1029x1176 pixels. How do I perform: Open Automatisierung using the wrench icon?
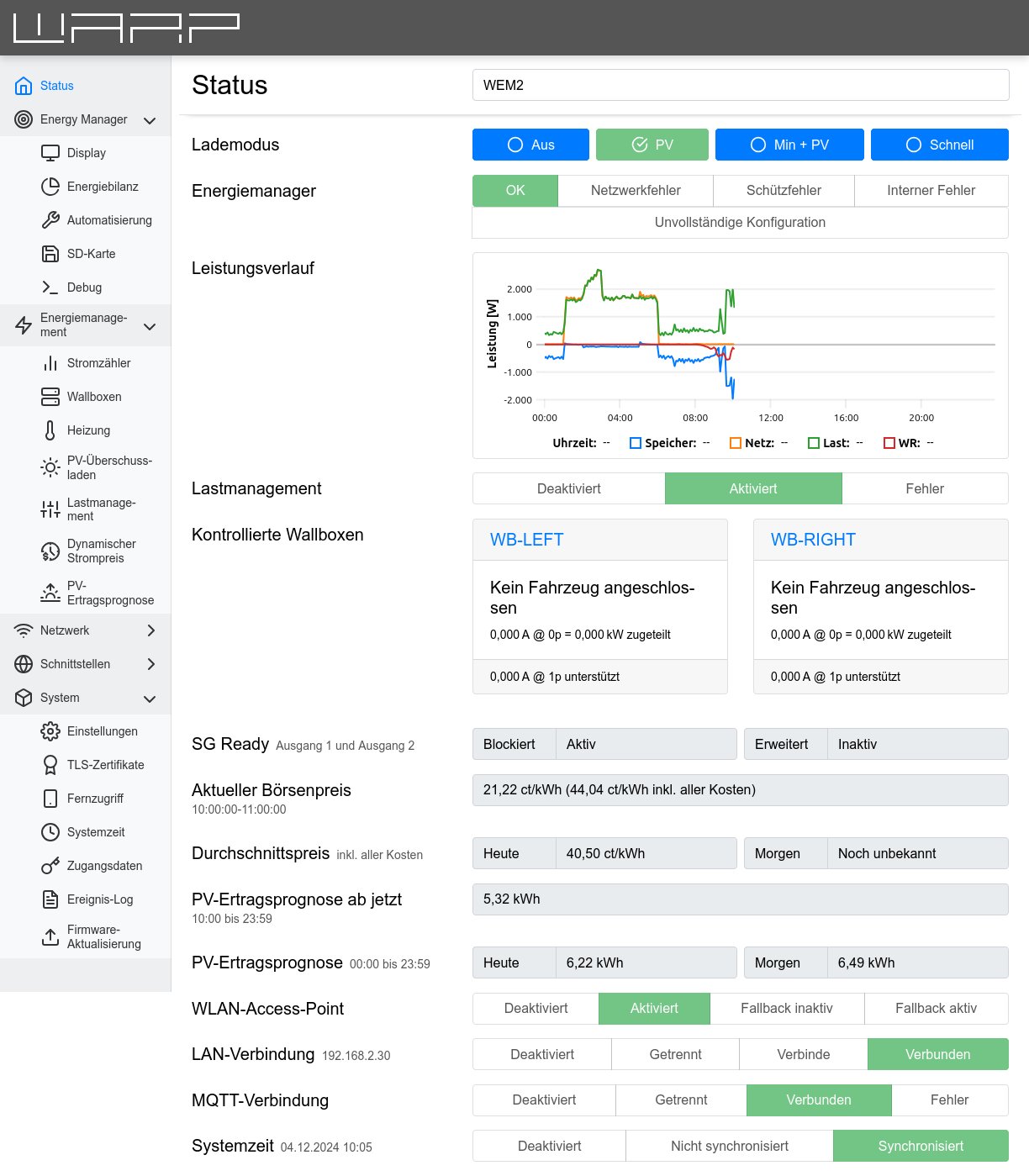[x=50, y=219]
